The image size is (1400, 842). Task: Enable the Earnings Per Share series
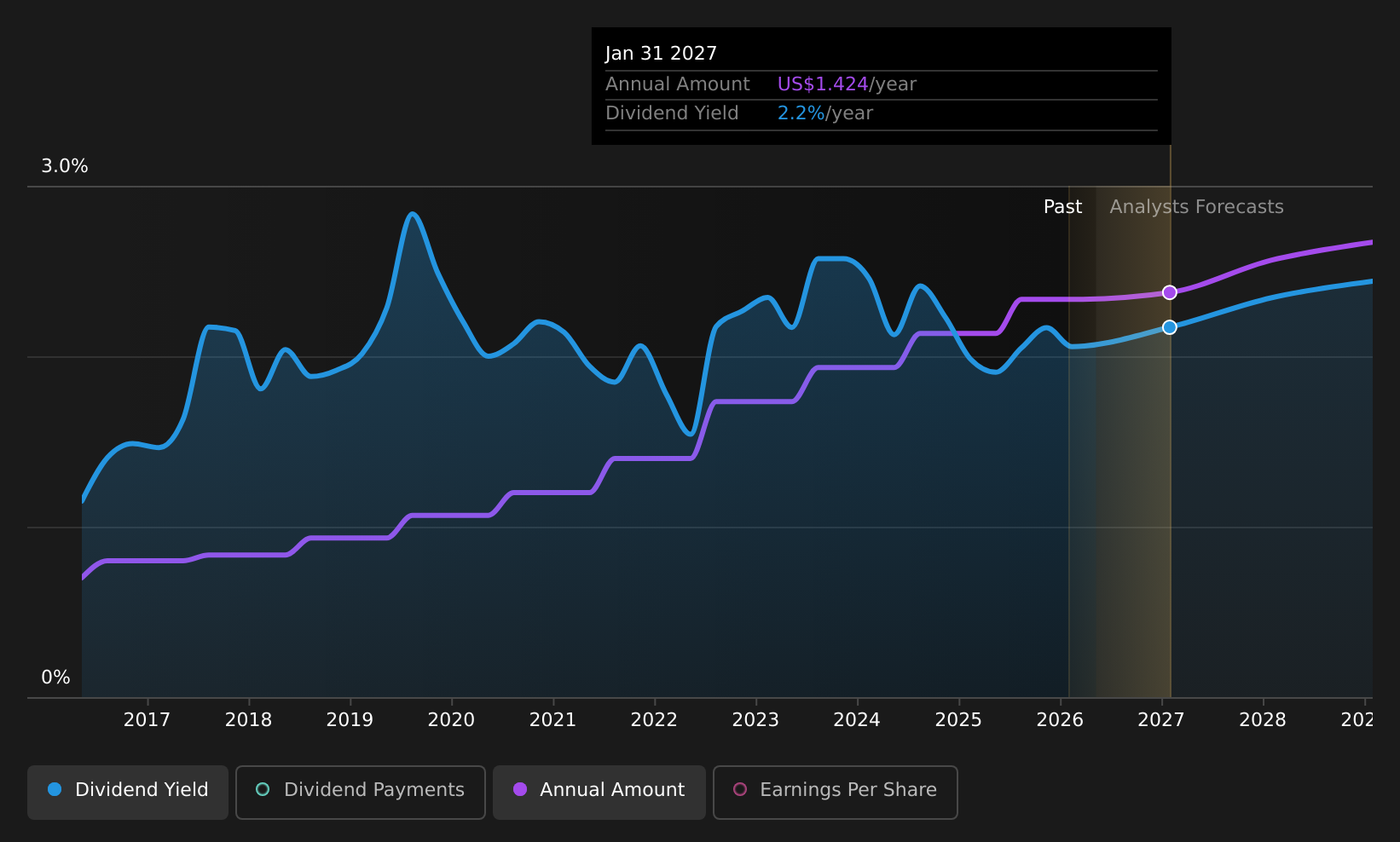click(x=836, y=792)
